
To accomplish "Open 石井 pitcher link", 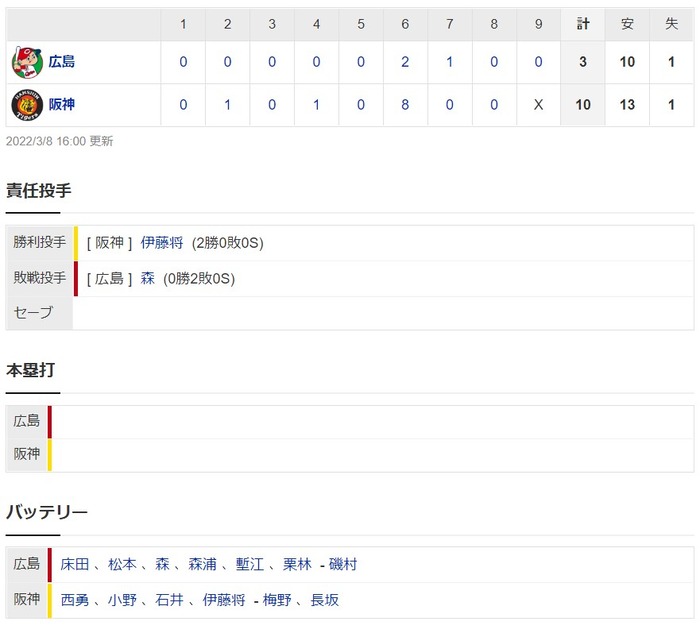I will pyautogui.click(x=169, y=600).
